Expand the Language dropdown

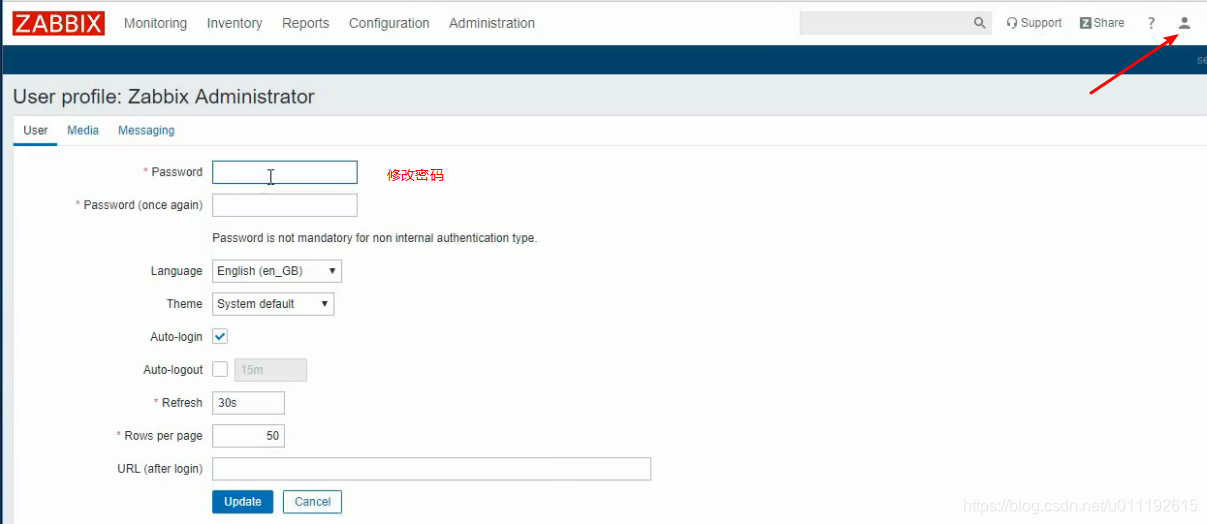pos(277,271)
